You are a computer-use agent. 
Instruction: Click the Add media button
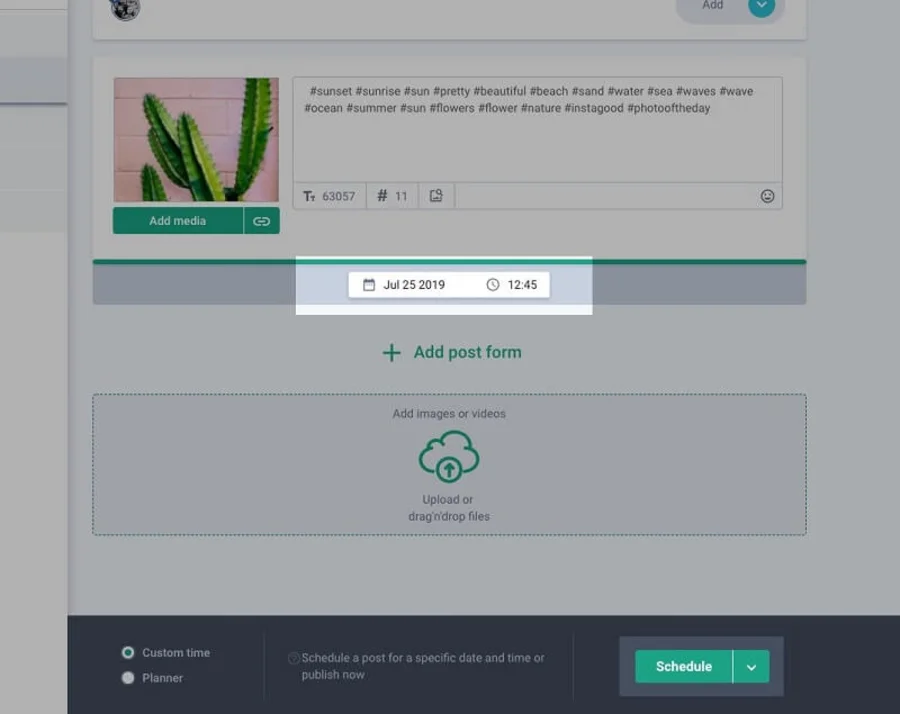[x=177, y=221]
